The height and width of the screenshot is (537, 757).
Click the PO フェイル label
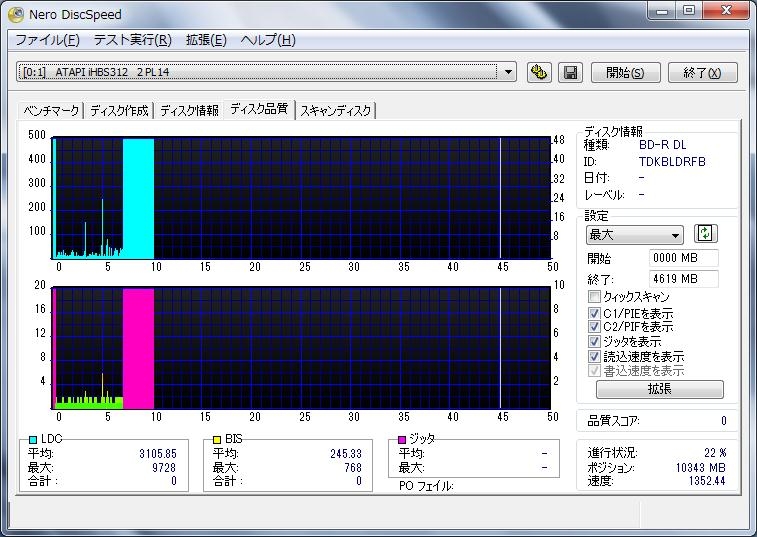[426, 486]
